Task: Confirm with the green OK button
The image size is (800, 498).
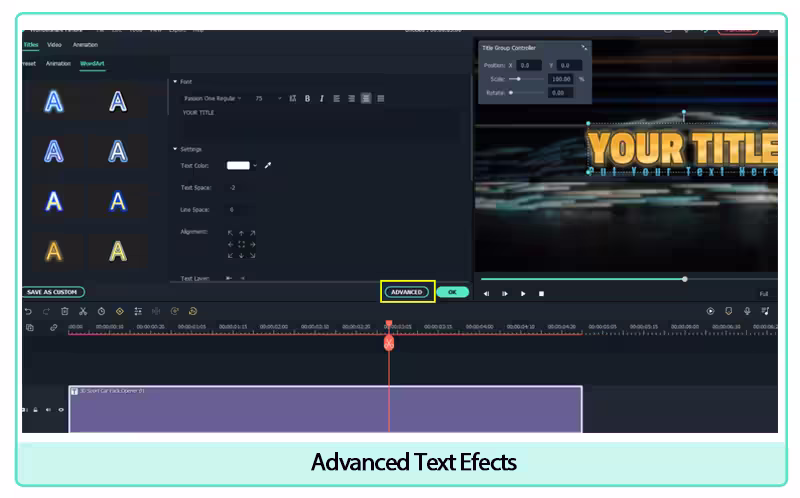Action: click(453, 292)
